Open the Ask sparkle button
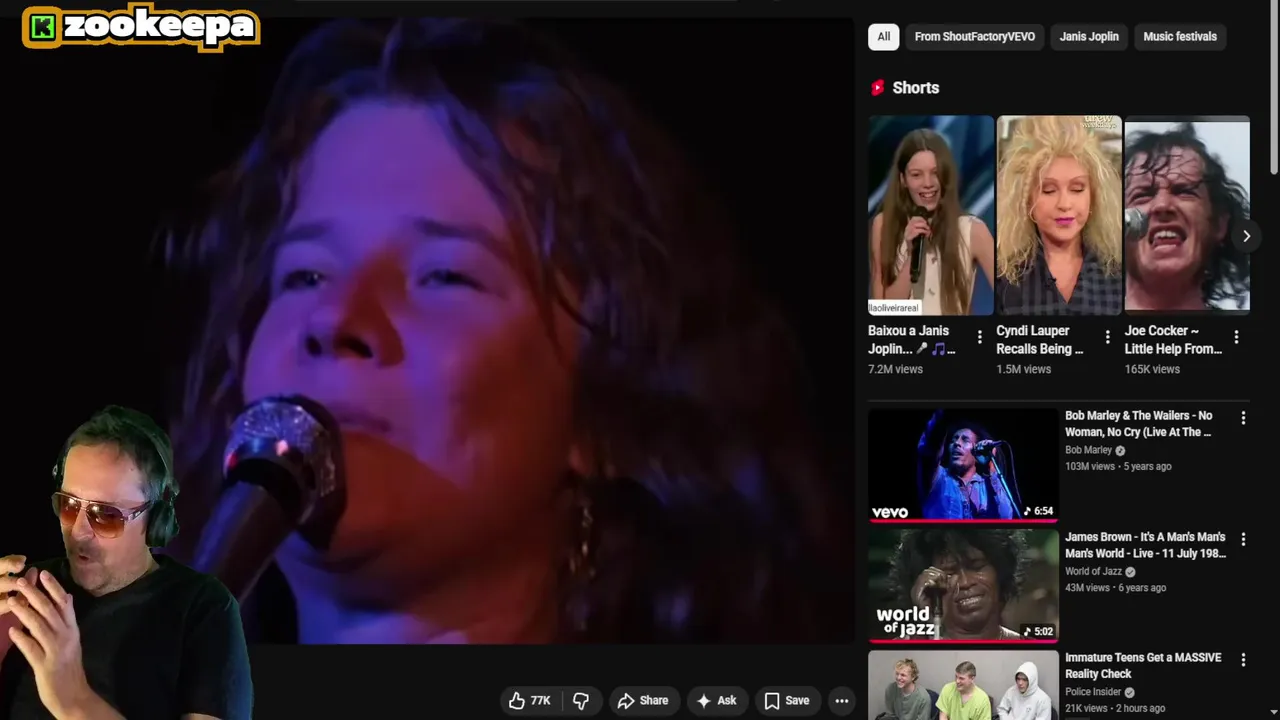 coord(716,701)
